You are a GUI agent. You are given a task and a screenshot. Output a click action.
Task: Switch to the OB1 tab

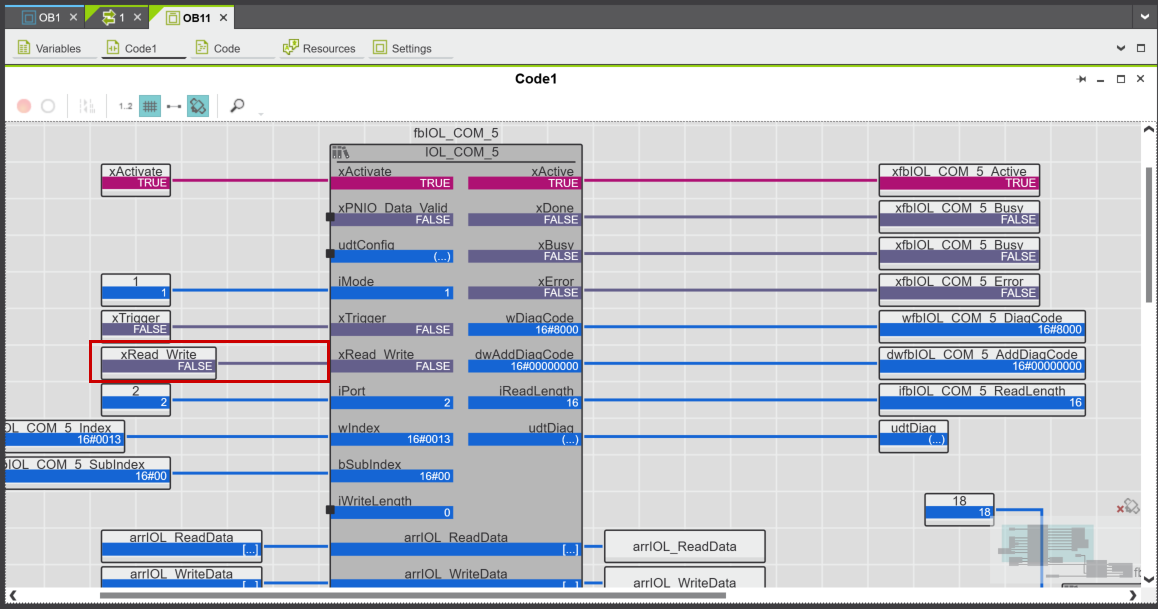48,18
